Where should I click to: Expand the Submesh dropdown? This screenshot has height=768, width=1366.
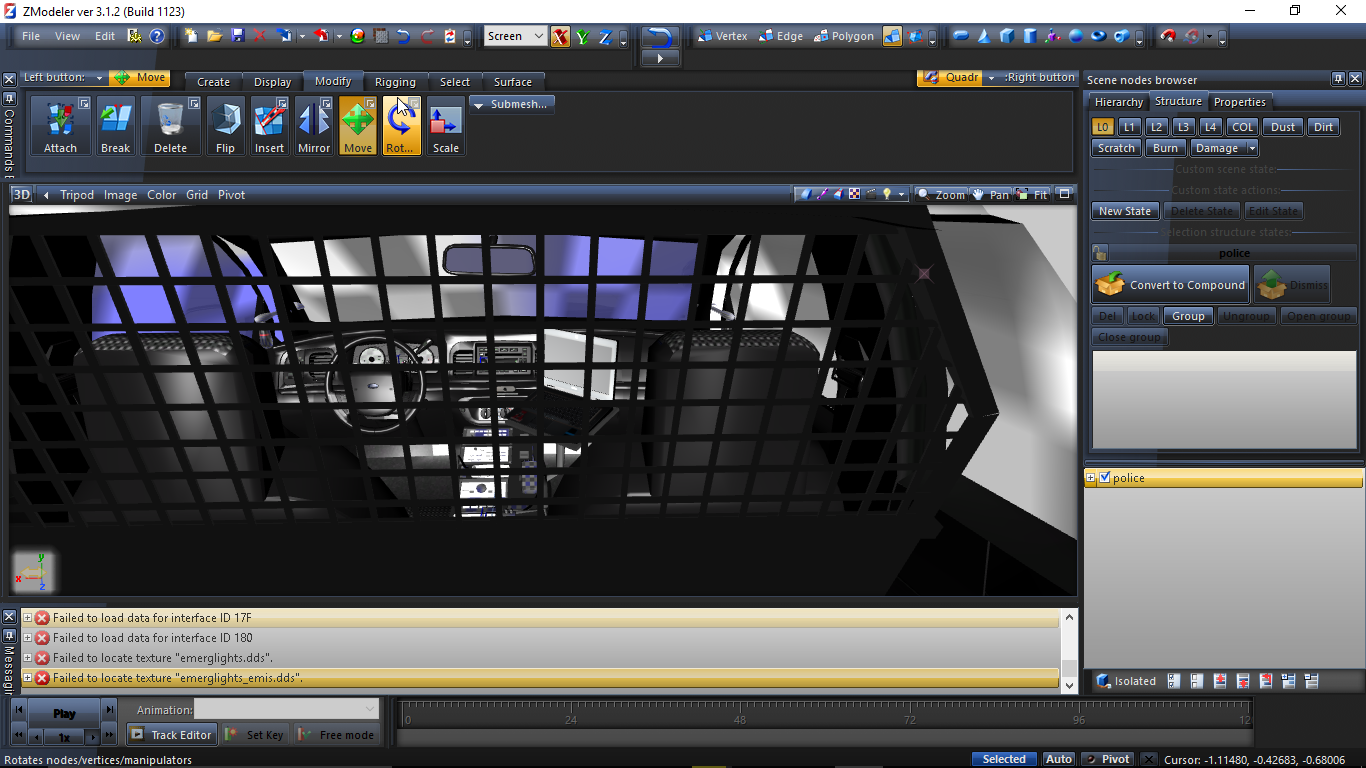(x=510, y=104)
